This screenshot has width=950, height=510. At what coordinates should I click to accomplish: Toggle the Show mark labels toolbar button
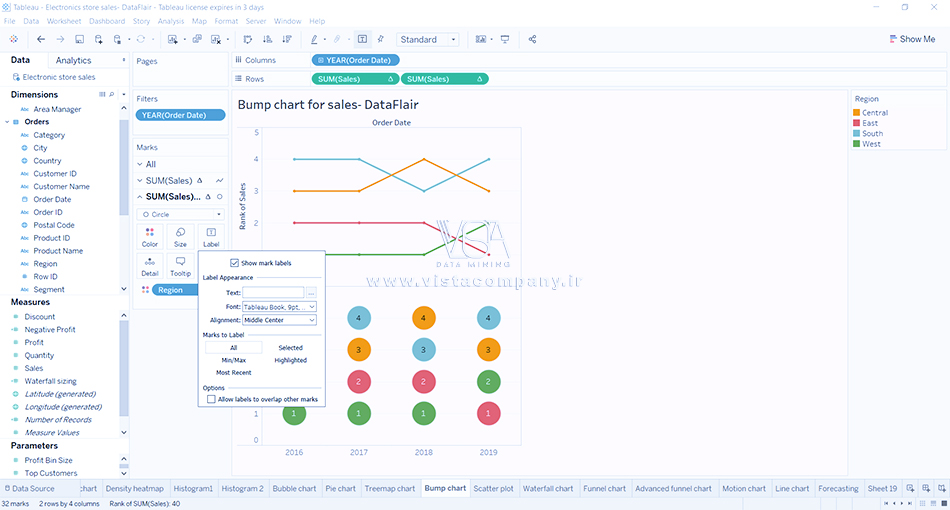pos(362,39)
